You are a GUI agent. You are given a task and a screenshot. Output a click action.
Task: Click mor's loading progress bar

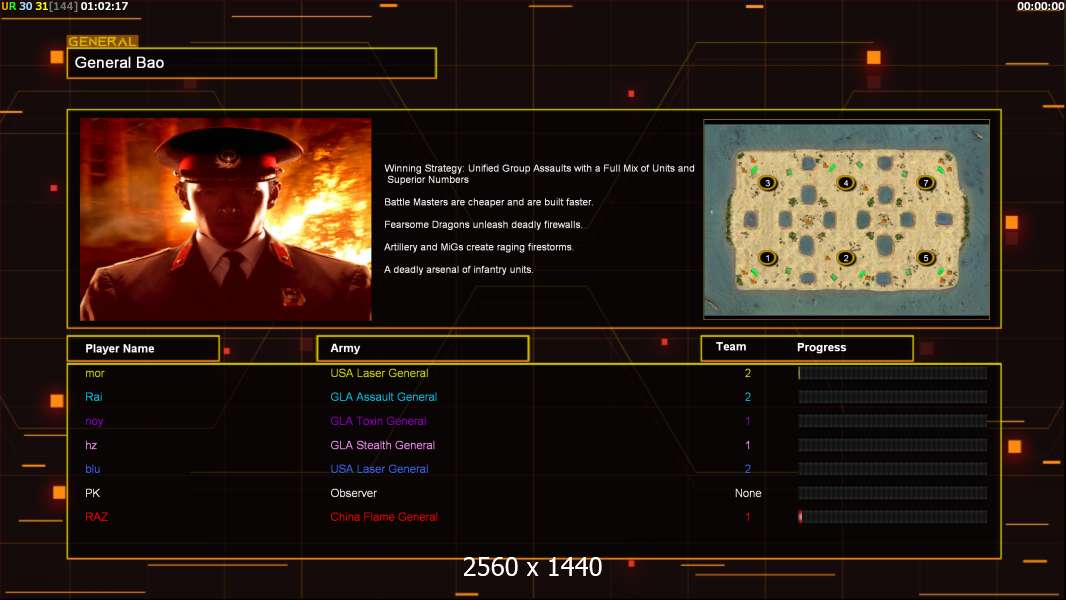pyautogui.click(x=893, y=372)
